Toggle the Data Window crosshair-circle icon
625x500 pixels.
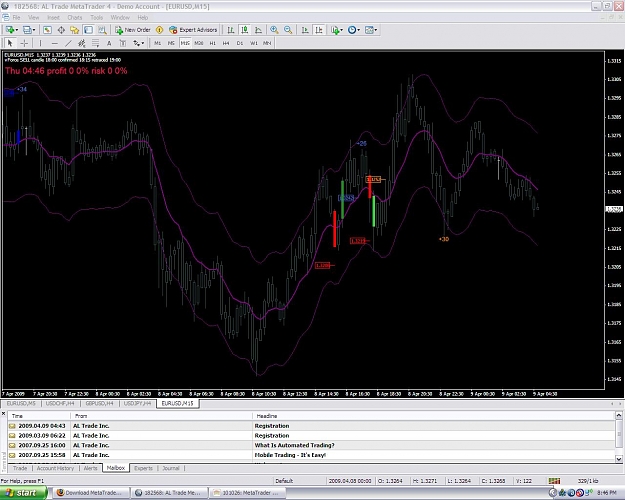click(61, 30)
